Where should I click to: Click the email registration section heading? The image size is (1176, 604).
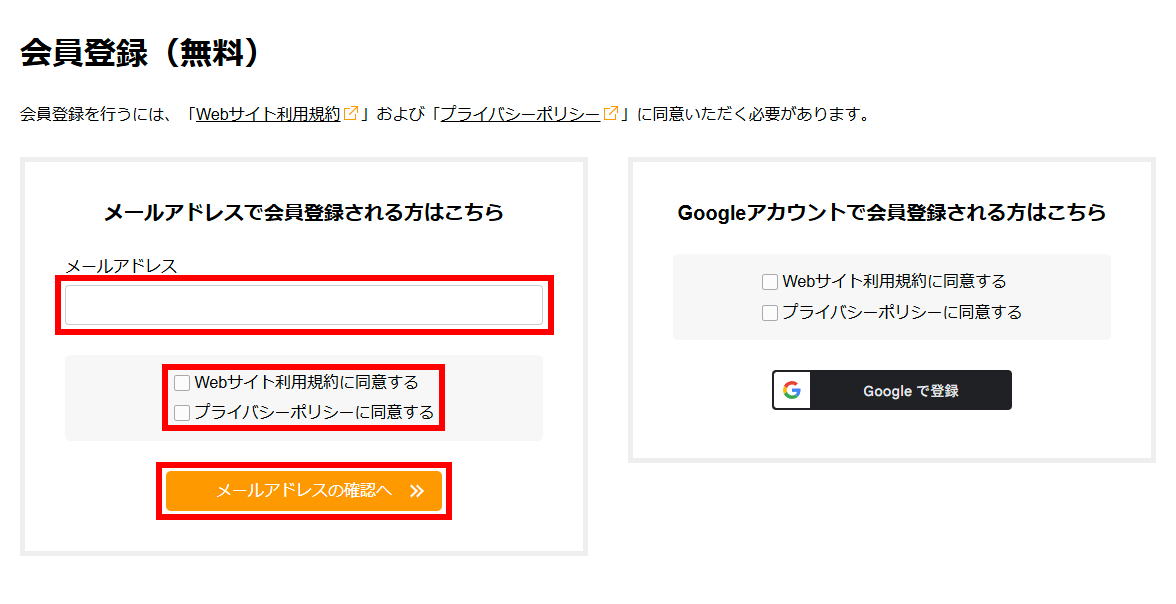(x=303, y=212)
